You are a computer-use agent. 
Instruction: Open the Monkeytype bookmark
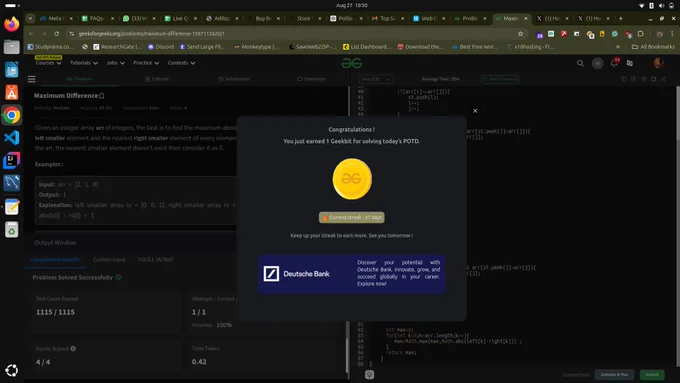(257, 47)
